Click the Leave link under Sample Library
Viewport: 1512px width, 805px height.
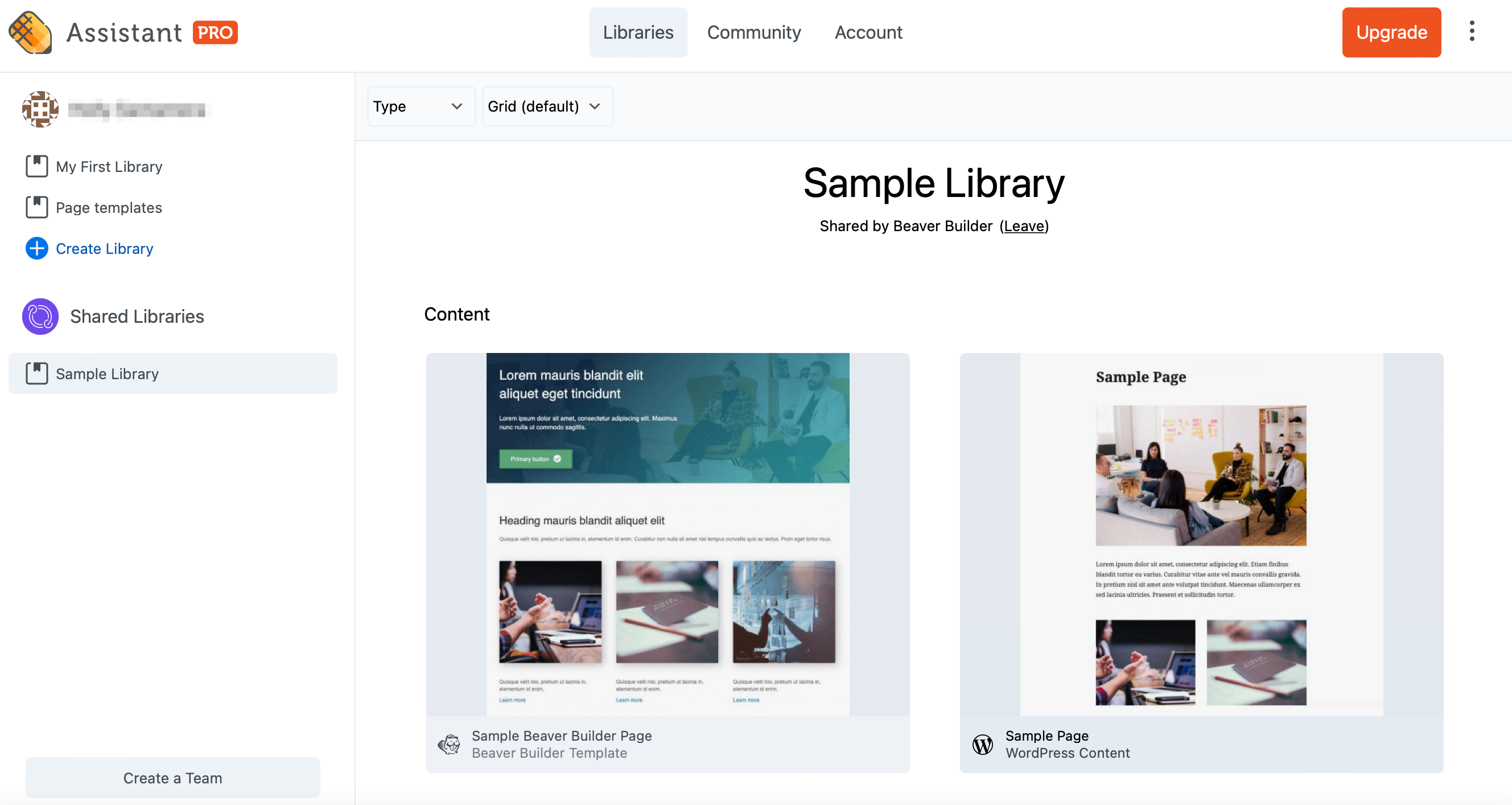(x=1024, y=226)
